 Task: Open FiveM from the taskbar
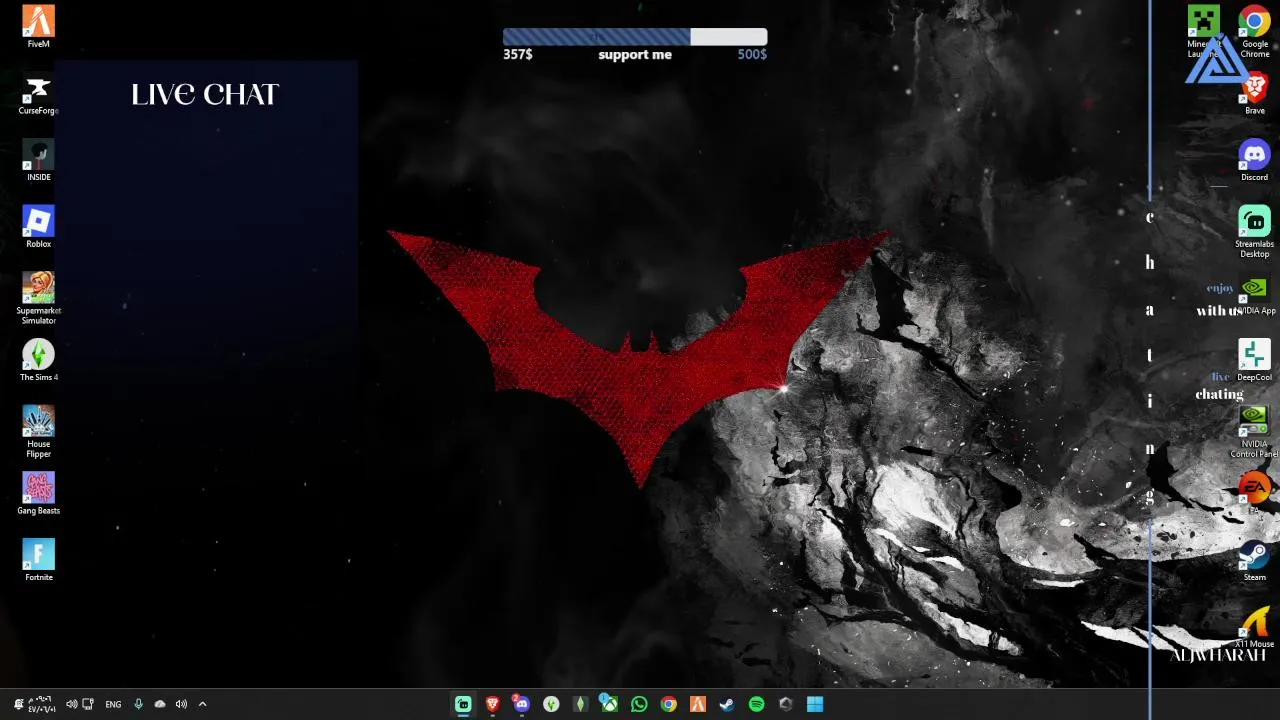[x=697, y=704]
